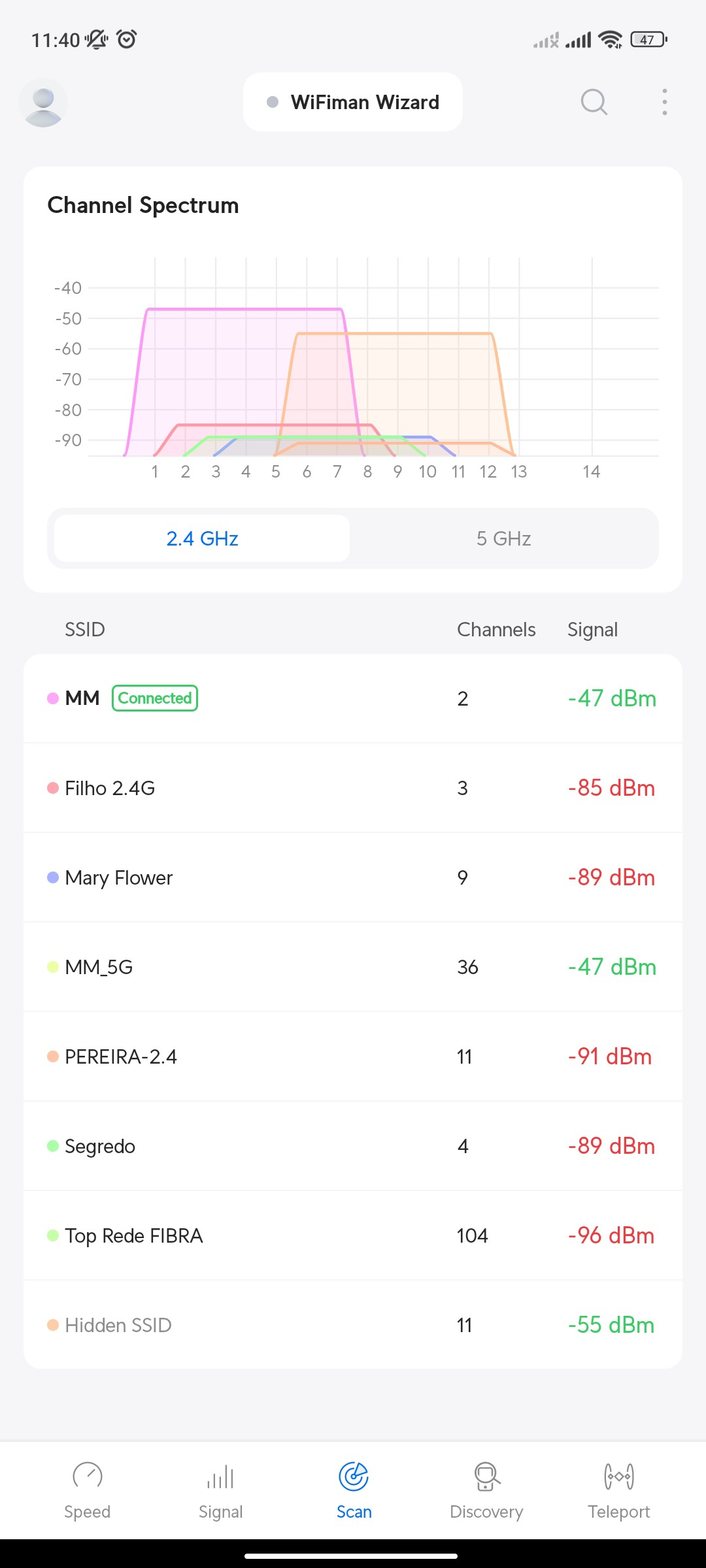Sort the list by Signal column
Image resolution: width=706 pixels, height=1568 pixels.
592,629
